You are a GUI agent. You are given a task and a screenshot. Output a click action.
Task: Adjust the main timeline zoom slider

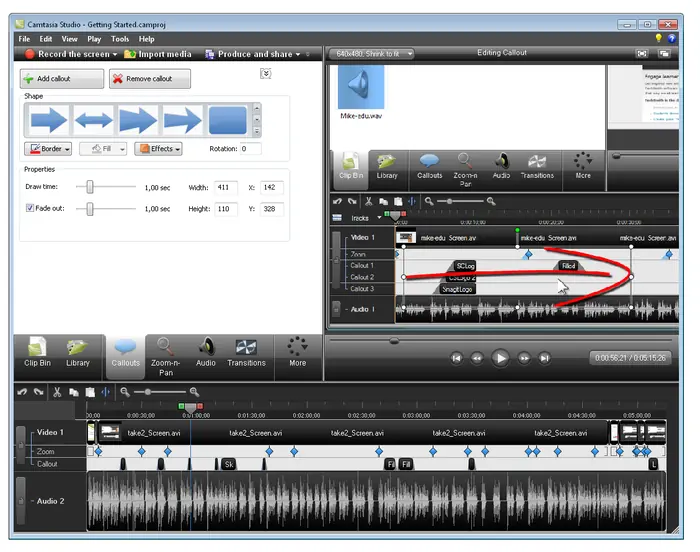(148, 392)
